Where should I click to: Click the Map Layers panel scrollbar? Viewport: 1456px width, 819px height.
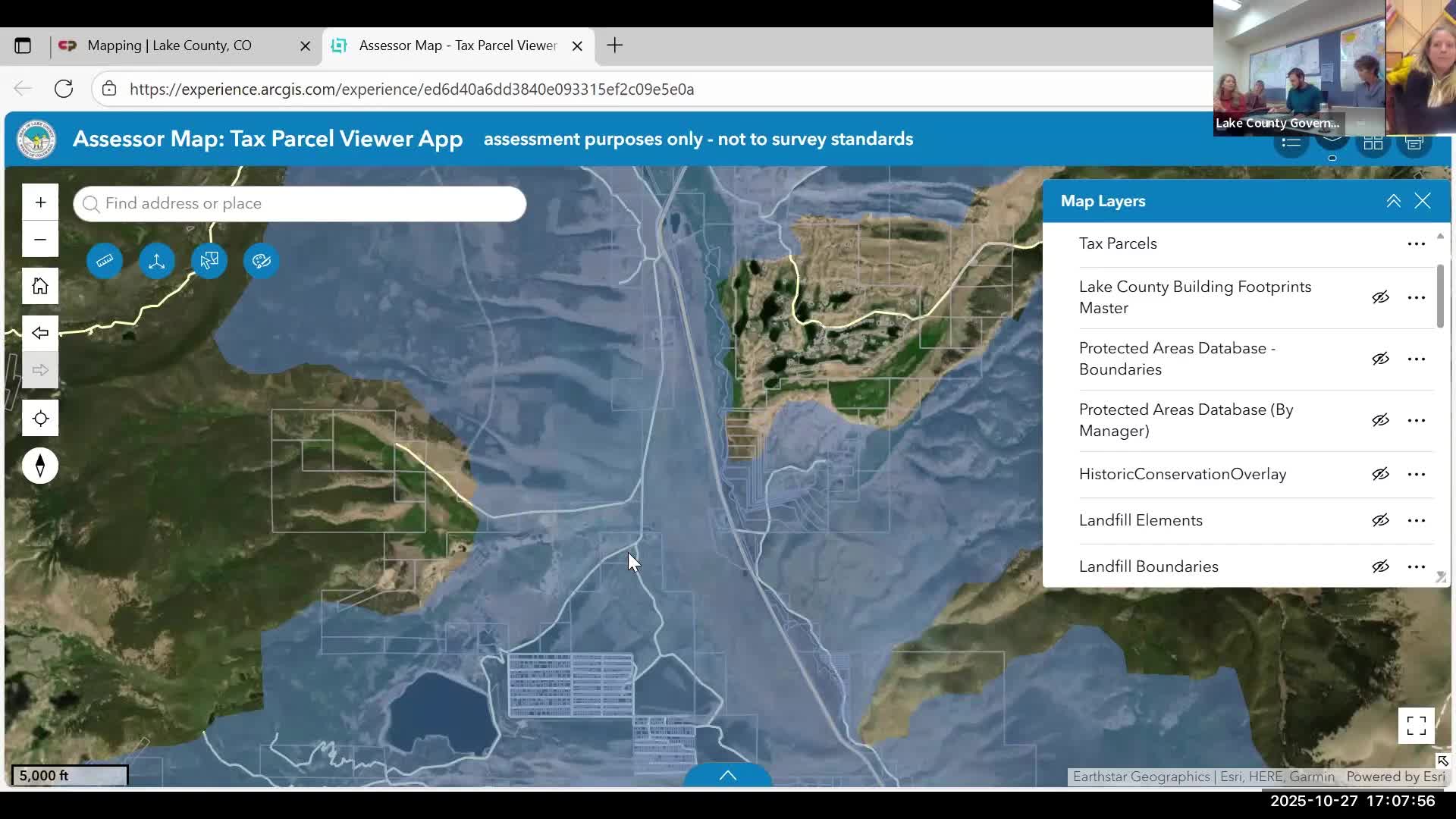point(1439,296)
